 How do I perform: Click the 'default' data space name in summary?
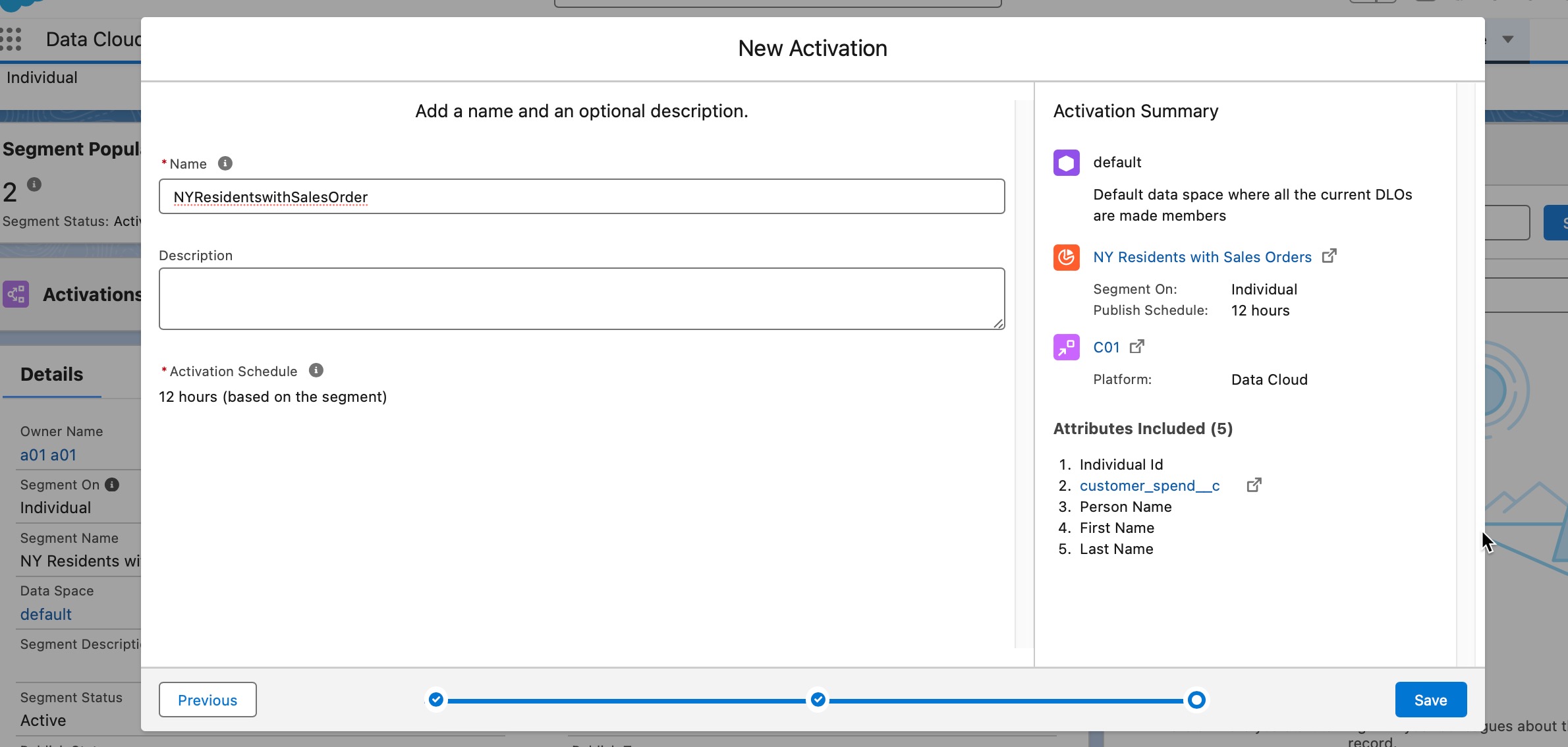tap(1117, 162)
